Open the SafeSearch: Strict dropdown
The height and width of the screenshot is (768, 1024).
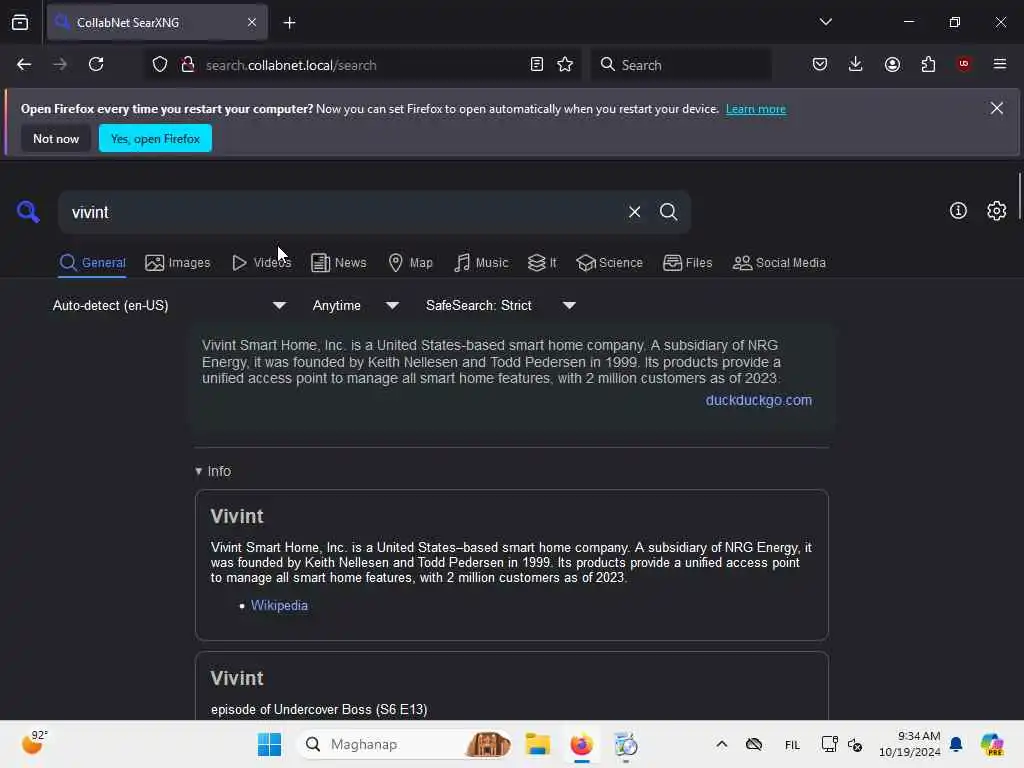(500, 305)
